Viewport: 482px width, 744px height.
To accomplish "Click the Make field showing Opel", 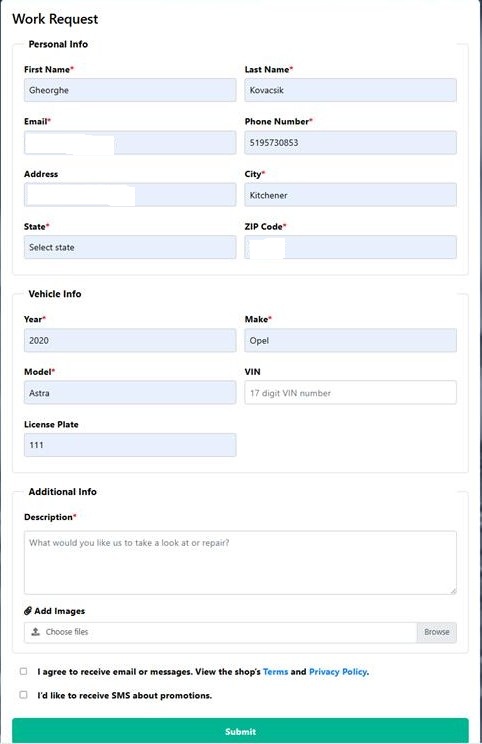I will [x=351, y=340].
